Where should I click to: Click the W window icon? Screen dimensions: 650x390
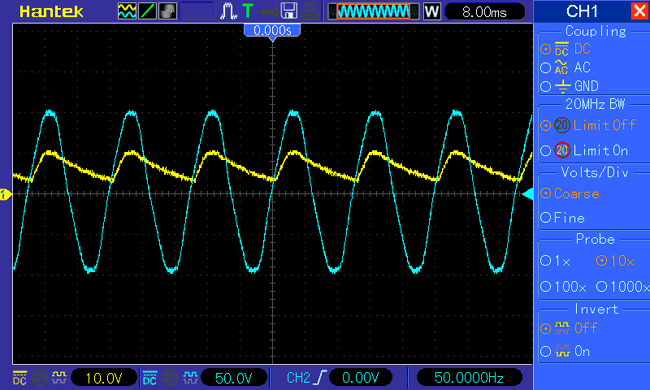[432, 11]
